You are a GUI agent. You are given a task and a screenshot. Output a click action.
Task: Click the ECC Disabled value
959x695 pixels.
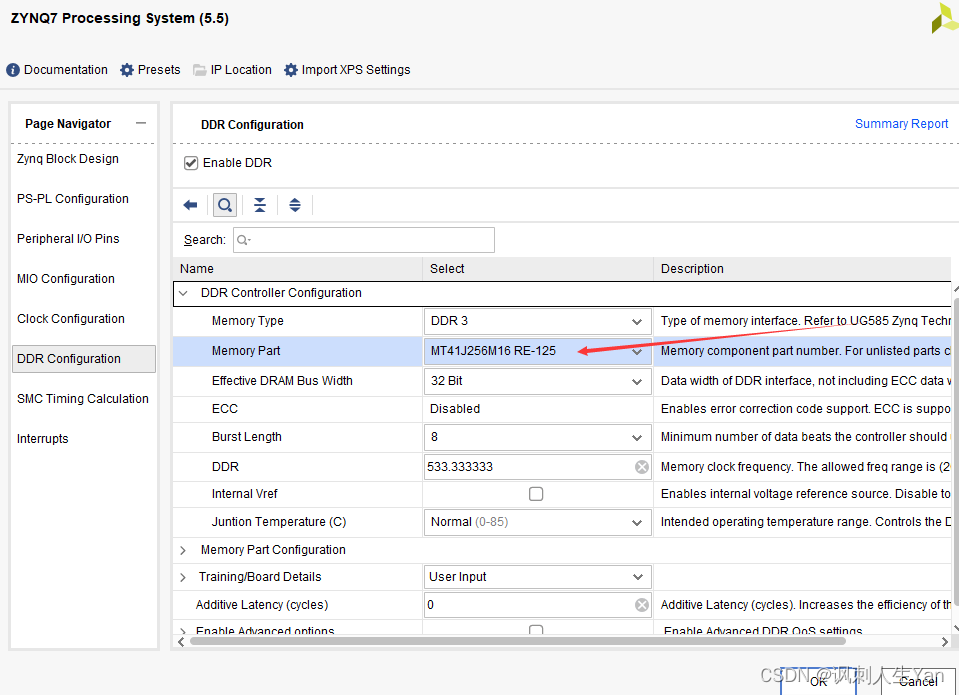click(454, 409)
